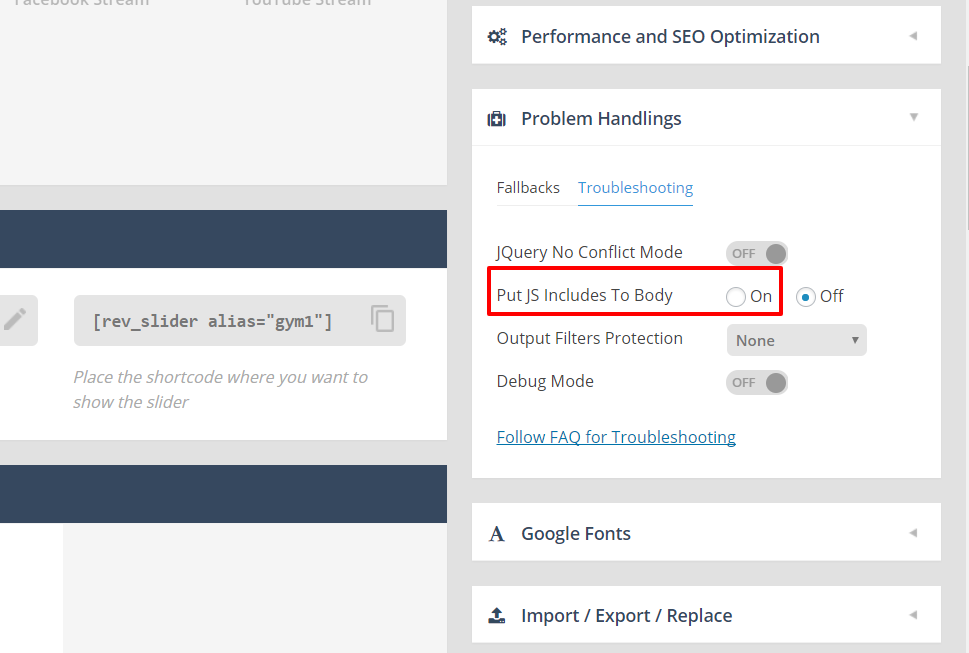The width and height of the screenshot is (969, 653).
Task: Click the pencil edit icon near the shortcode
Action: pyautogui.click(x=15, y=320)
